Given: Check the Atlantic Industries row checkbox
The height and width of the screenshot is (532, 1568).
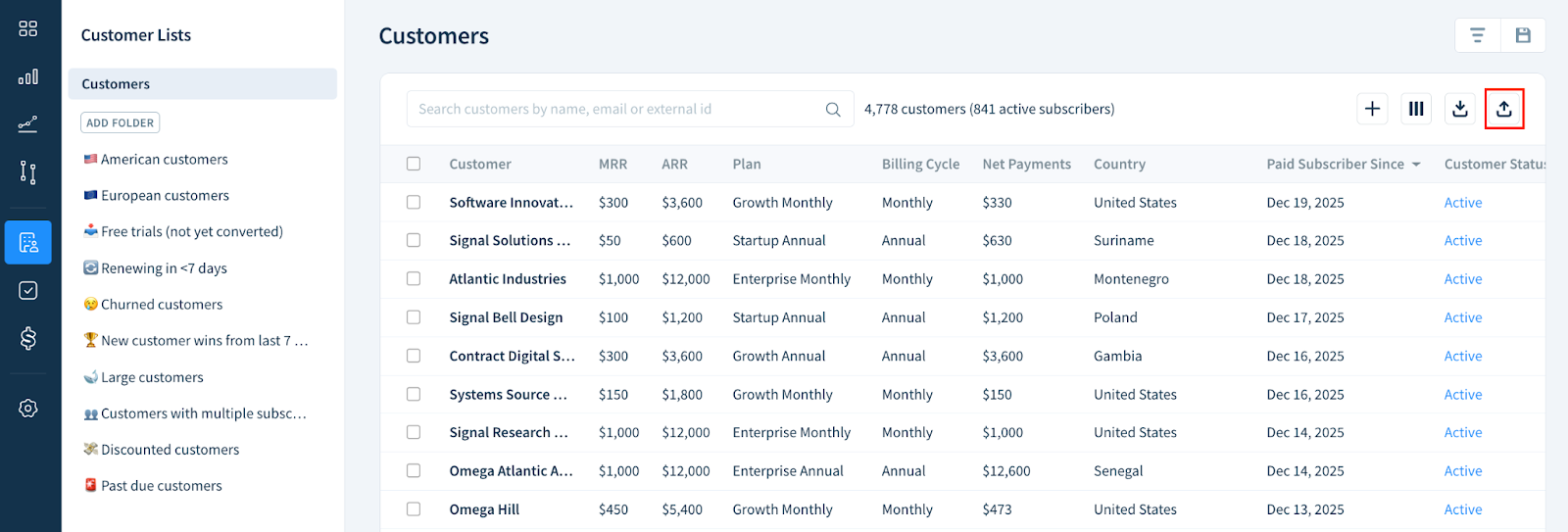Looking at the screenshot, I should click(x=414, y=279).
